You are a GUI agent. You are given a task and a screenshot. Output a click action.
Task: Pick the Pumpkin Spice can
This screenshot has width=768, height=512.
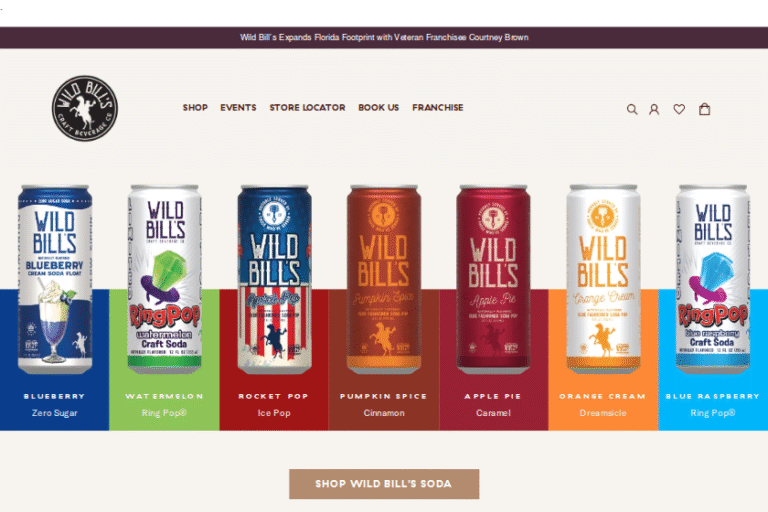coord(384,279)
